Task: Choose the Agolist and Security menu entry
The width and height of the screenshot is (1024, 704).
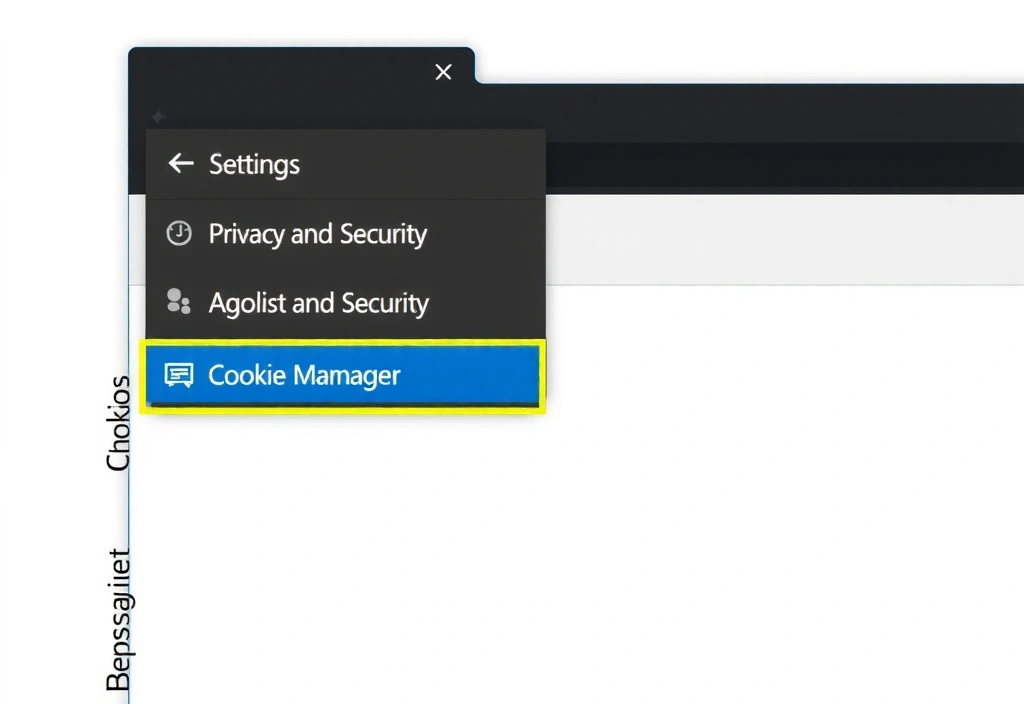Action: click(318, 303)
